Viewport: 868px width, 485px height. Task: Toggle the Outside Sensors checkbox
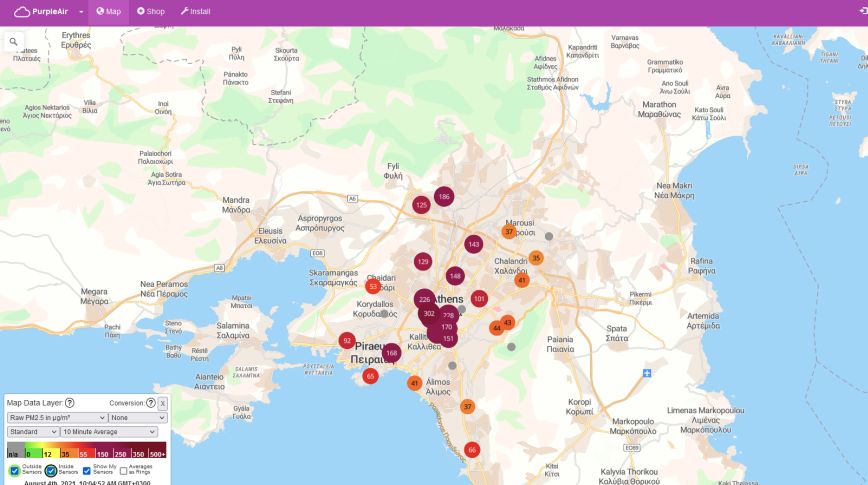(x=15, y=470)
